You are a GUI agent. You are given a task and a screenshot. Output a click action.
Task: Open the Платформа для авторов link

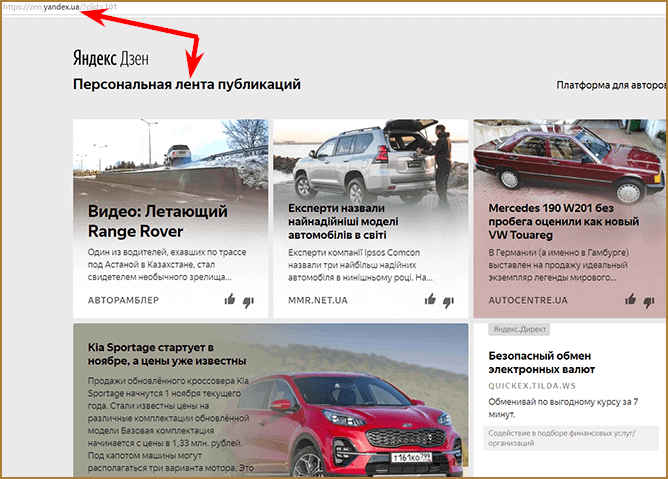coord(611,85)
